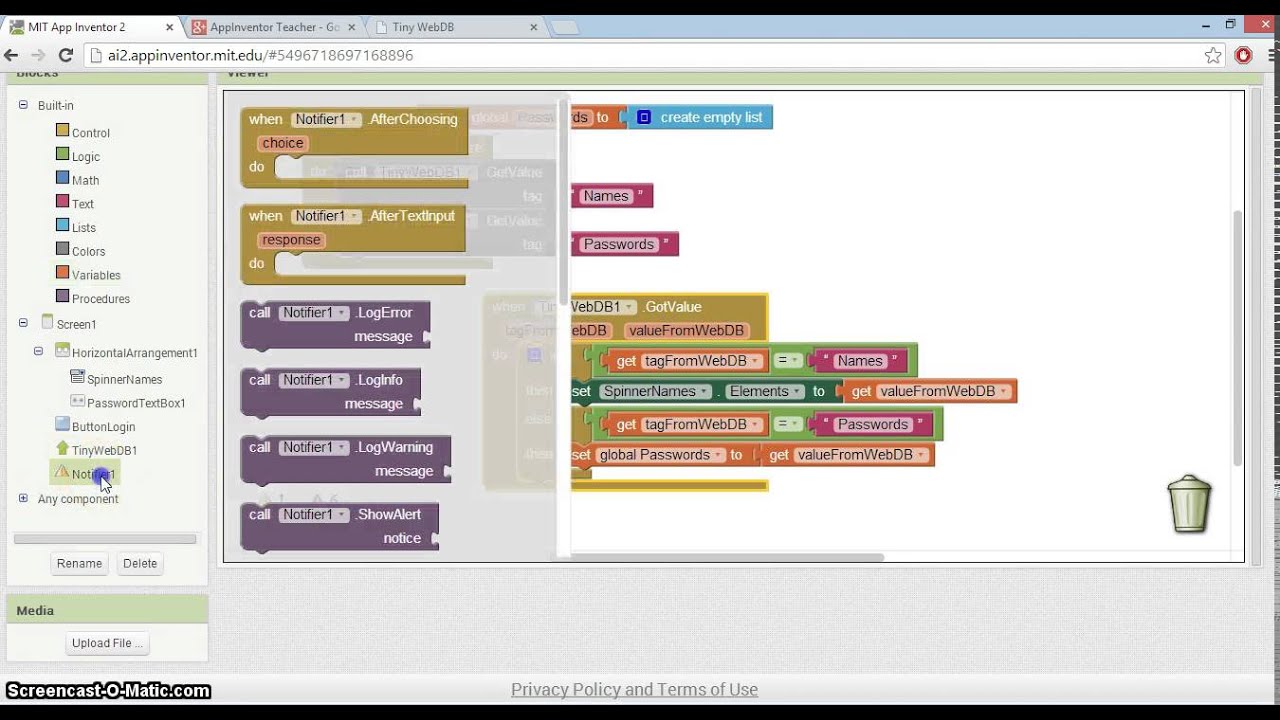The height and width of the screenshot is (720, 1280).
Task: Click the browser back arrow
Action: pyautogui.click(x=13, y=55)
